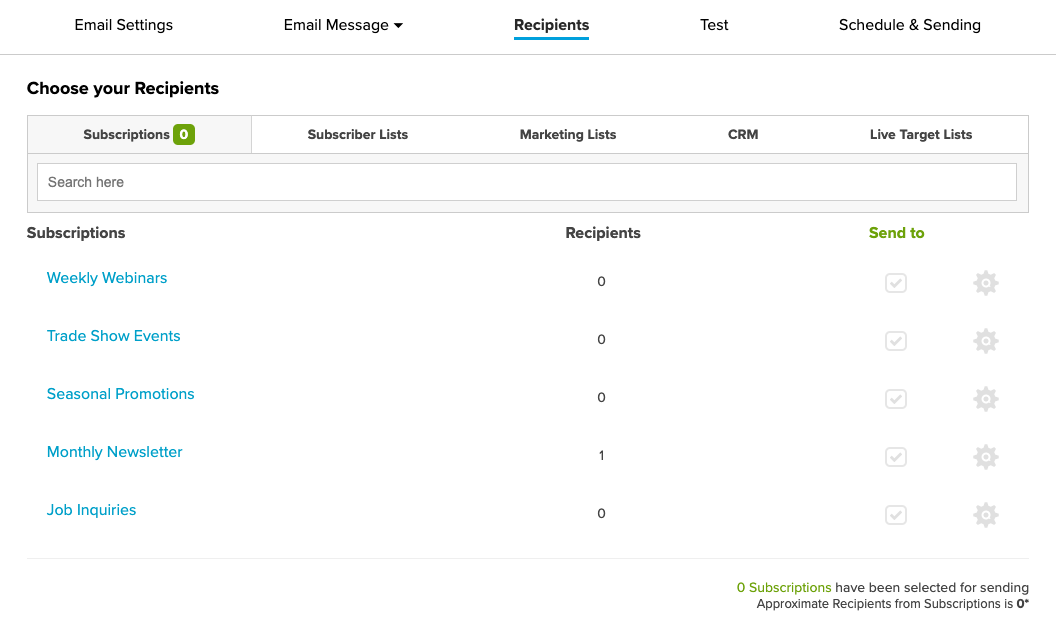
Task: Switch to Marketing Lists tab
Action: [568, 135]
